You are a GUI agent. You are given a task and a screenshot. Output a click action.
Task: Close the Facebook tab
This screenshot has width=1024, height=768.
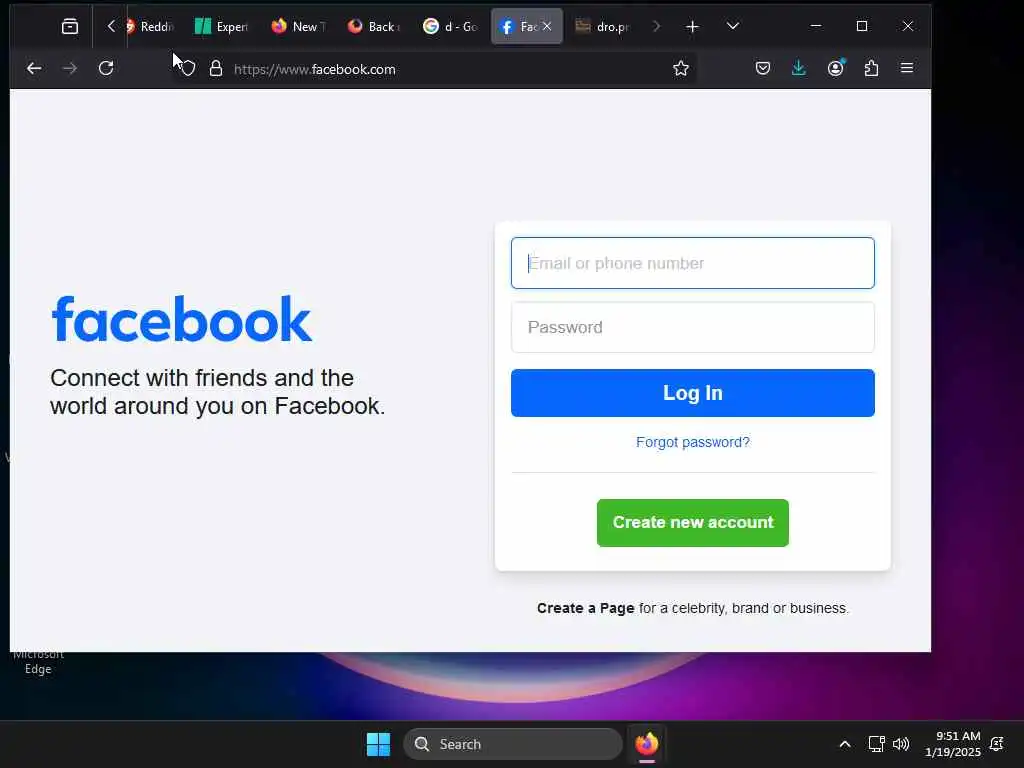click(547, 26)
